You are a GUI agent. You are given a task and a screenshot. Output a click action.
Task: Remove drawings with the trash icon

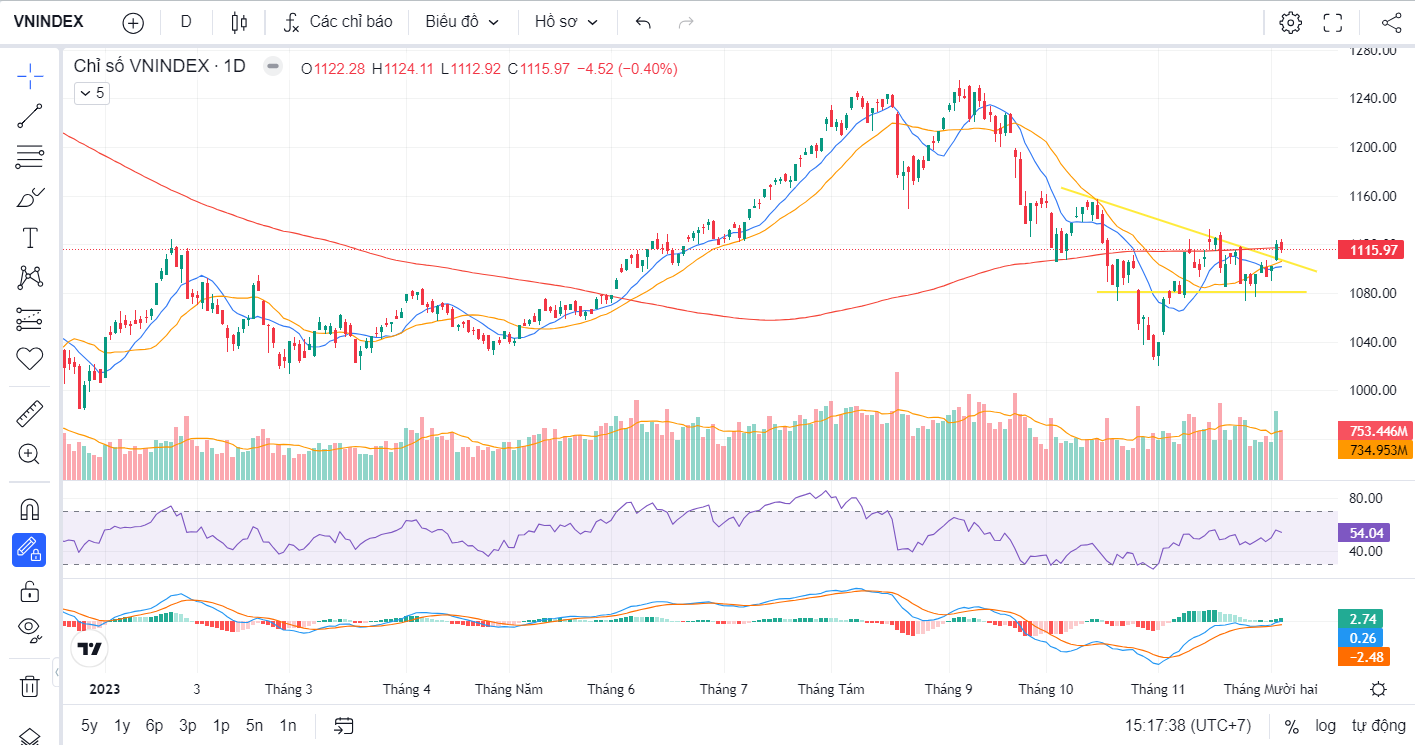point(30,686)
